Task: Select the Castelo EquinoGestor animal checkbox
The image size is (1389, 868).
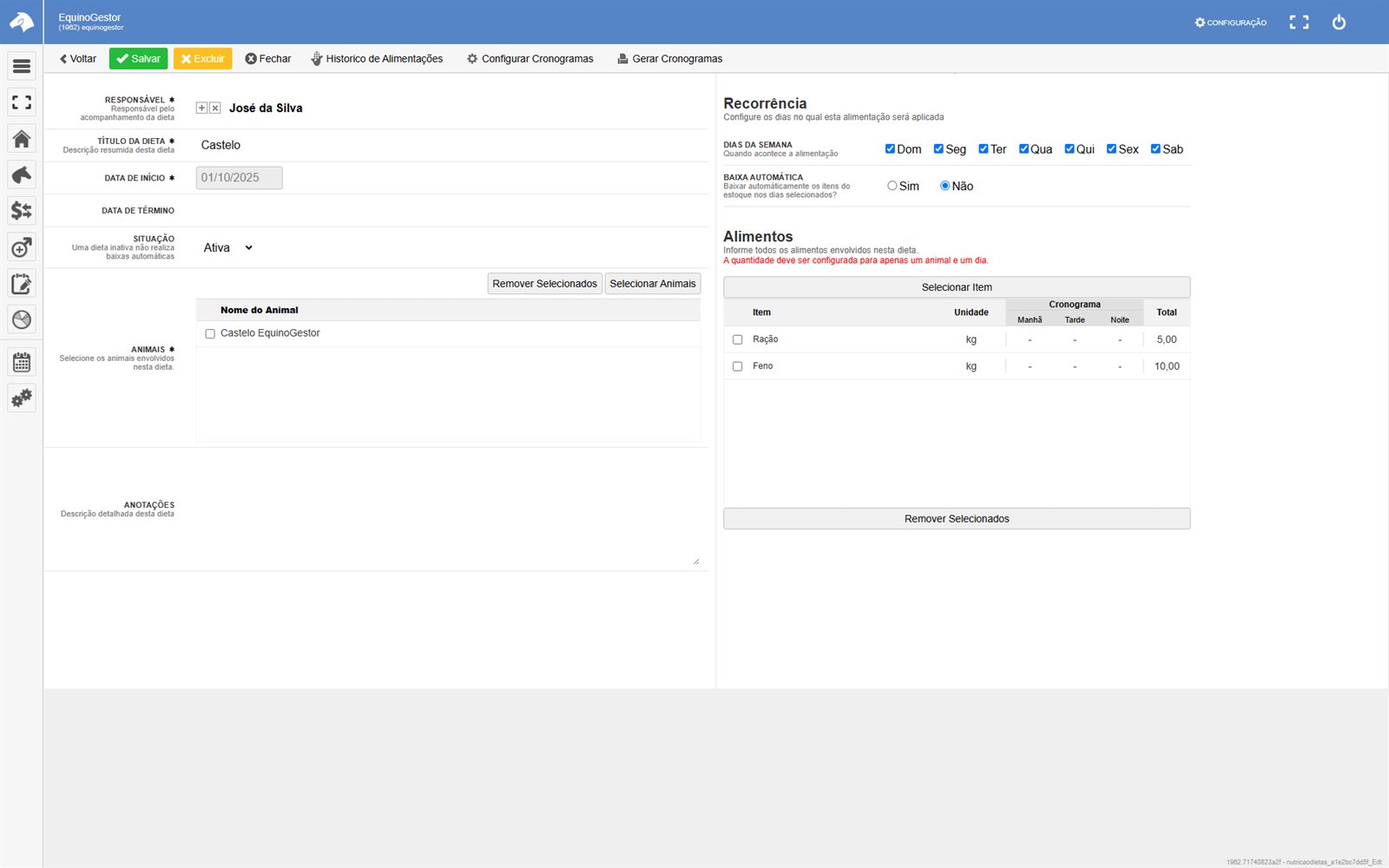Action: (210, 333)
